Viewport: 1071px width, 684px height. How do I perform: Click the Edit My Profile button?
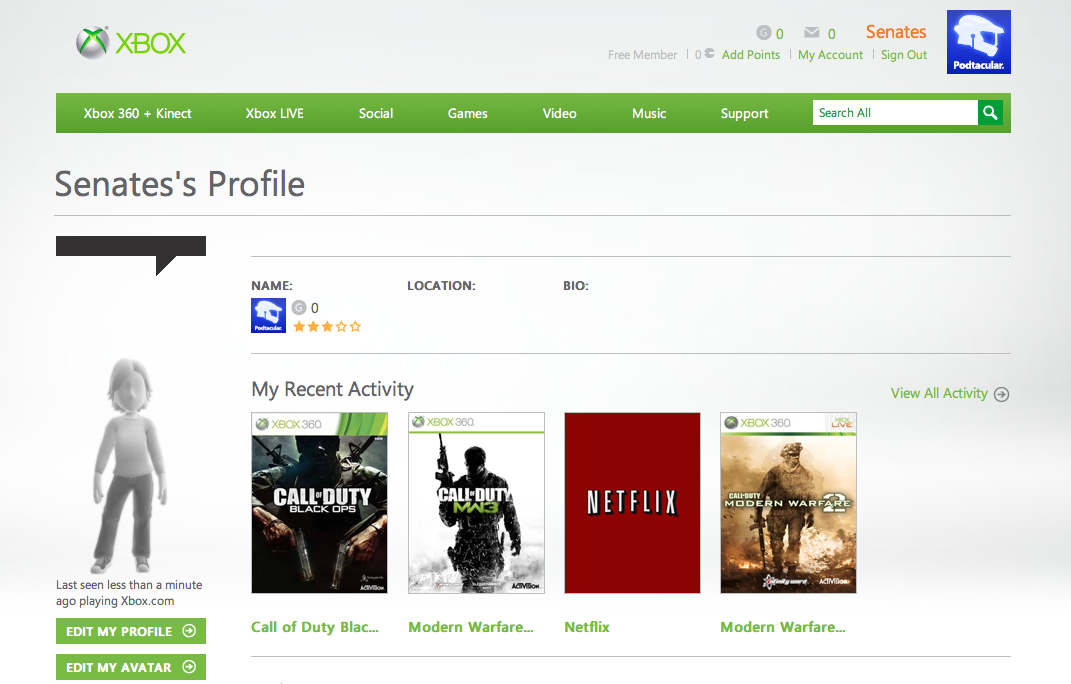click(130, 631)
